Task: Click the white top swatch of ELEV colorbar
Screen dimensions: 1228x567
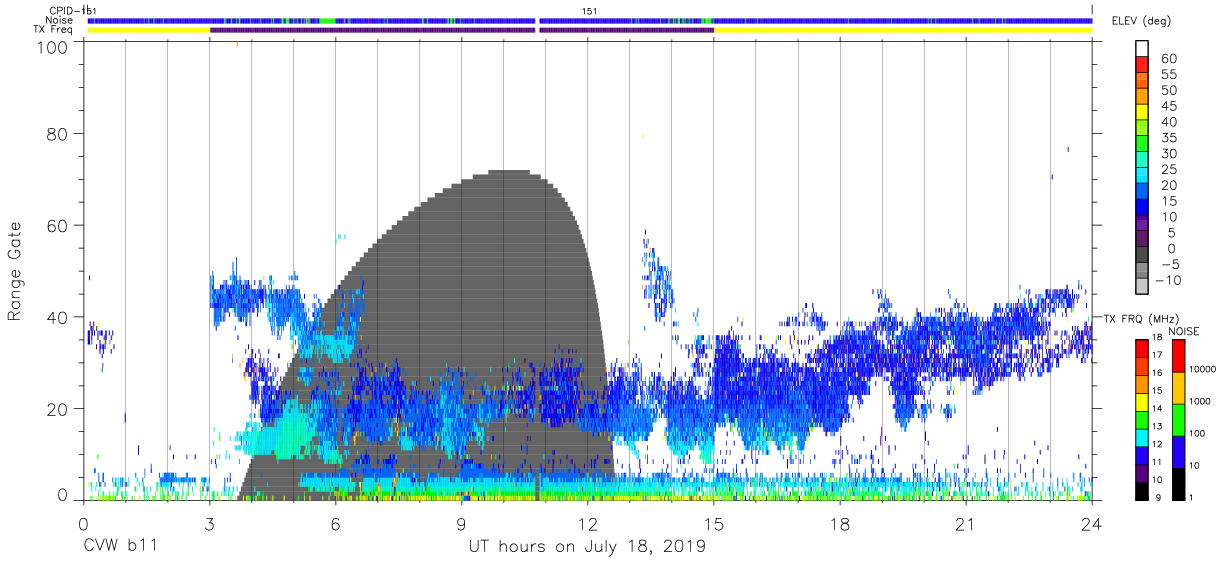Action: point(1142,48)
